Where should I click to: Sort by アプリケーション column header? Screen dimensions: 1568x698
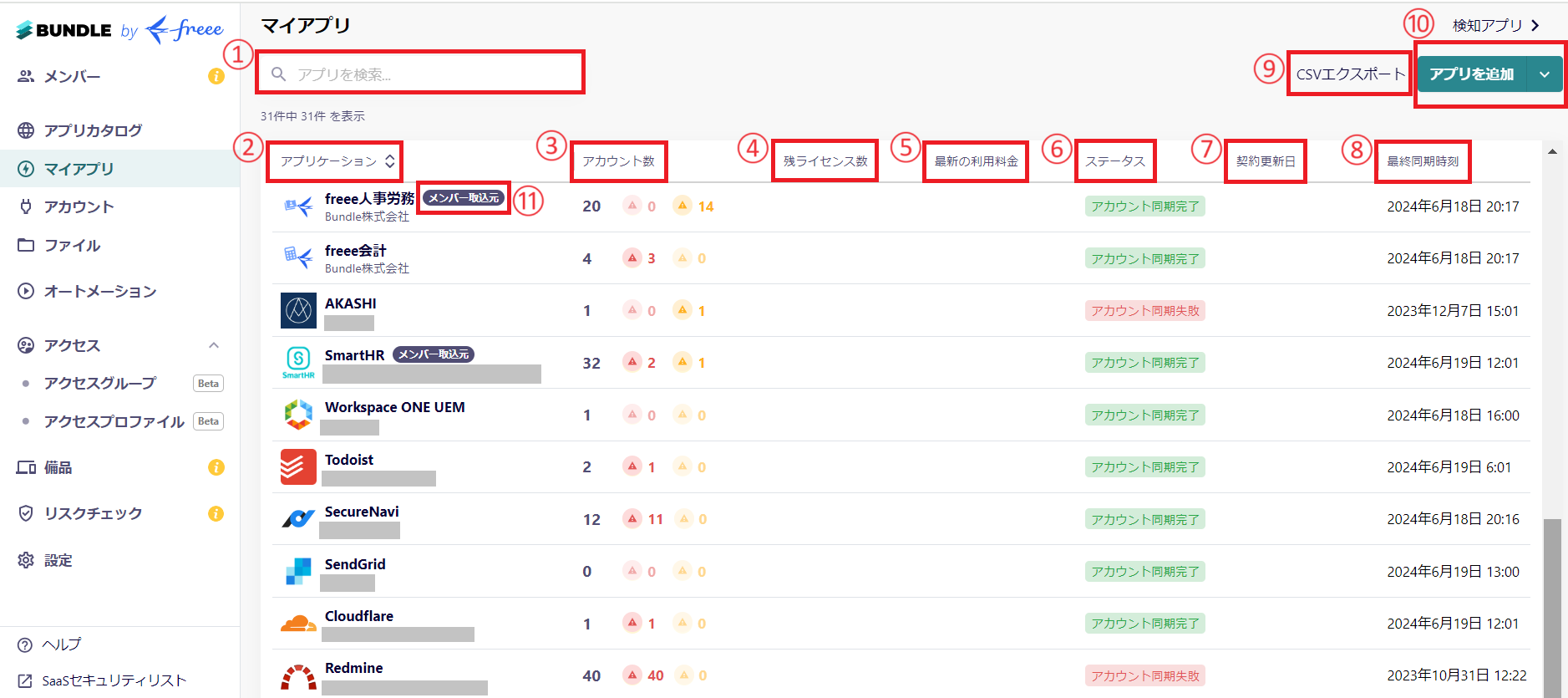[337, 161]
